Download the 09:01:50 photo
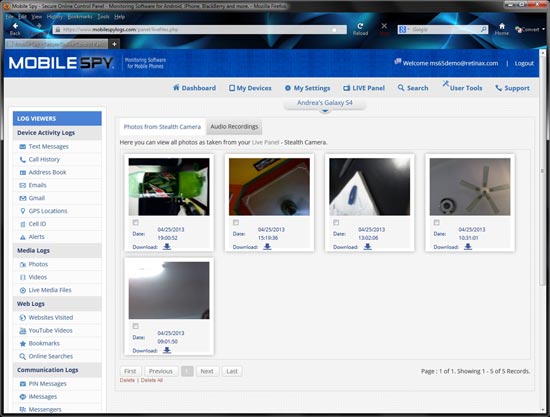This screenshot has width=550, height=417. click(167, 350)
